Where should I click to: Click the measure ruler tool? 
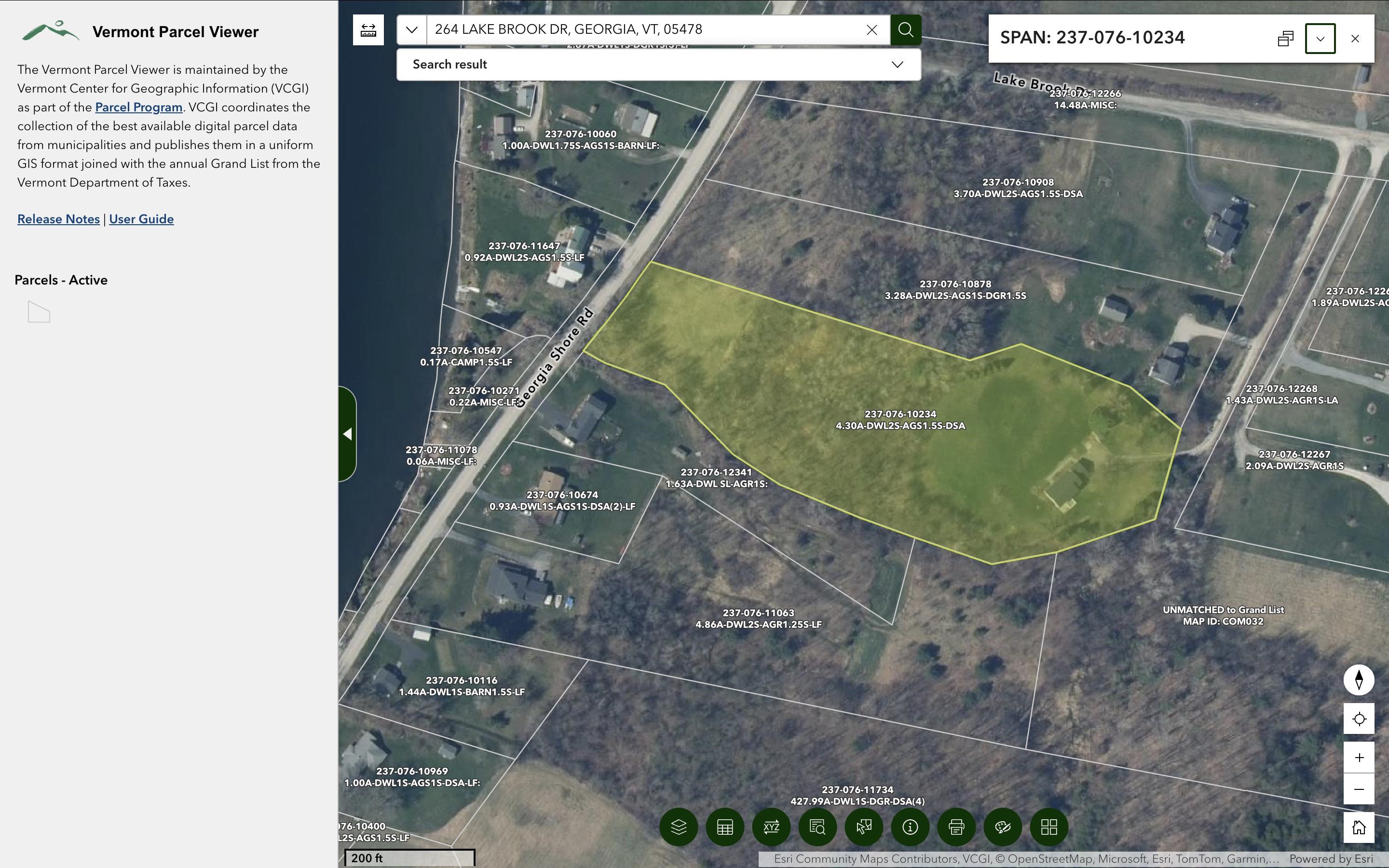pyautogui.click(x=368, y=30)
